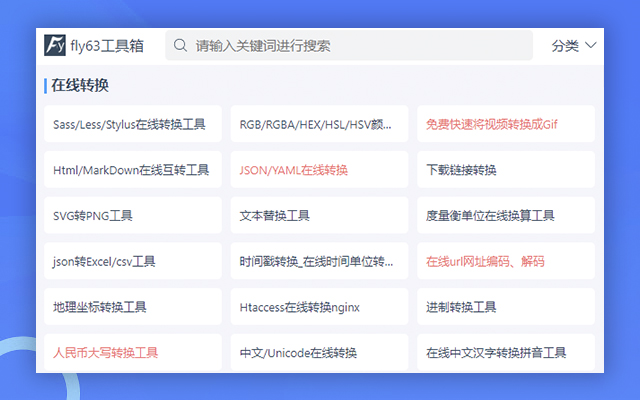Open Sass/Less/Stylus在线转换工具
The width and height of the screenshot is (640, 400).
click(133, 124)
